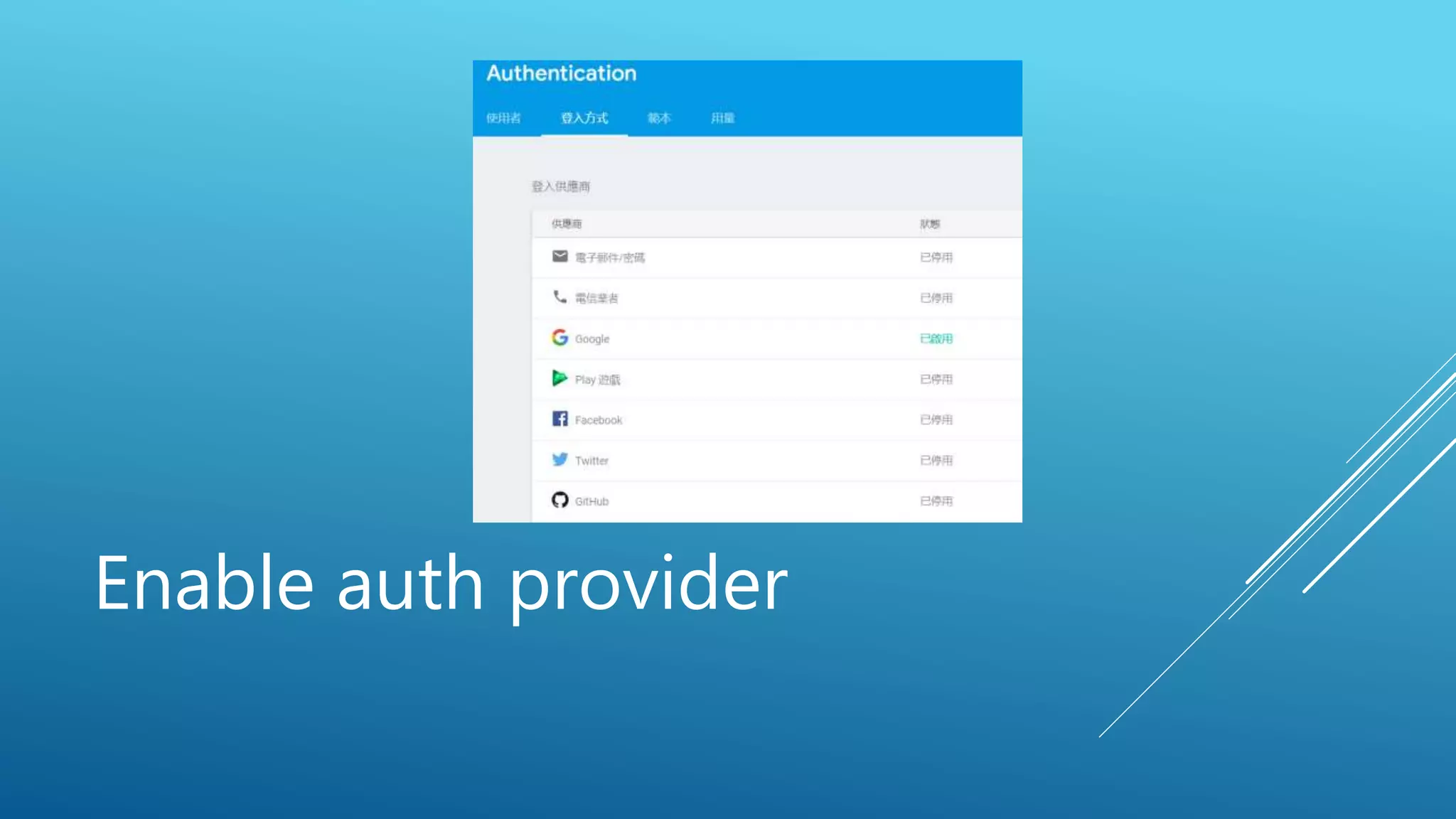The width and height of the screenshot is (1456, 819).
Task: Click the 電信業者 provider label
Action: click(596, 298)
